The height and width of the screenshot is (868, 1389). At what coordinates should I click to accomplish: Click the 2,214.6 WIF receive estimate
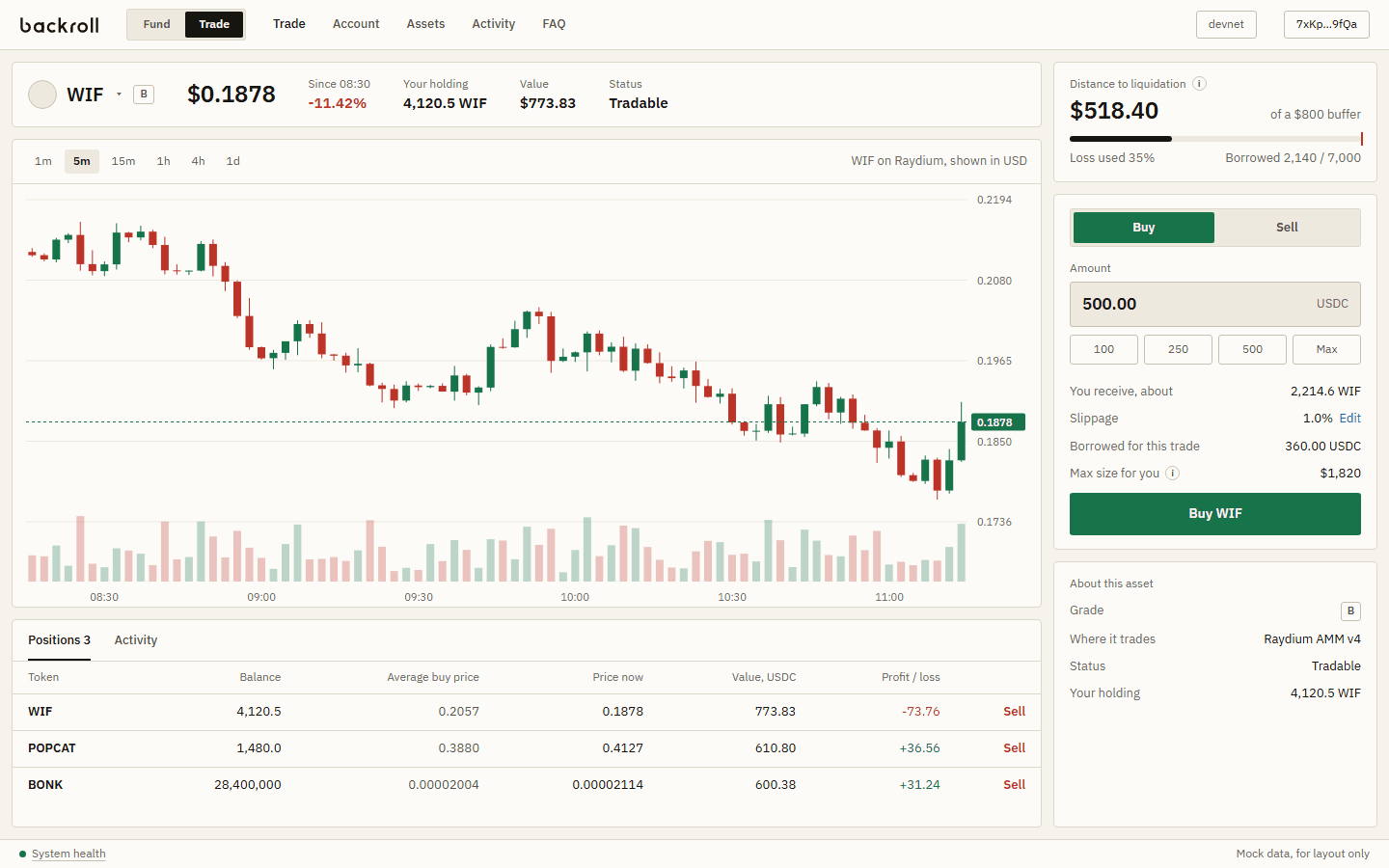(x=1326, y=392)
